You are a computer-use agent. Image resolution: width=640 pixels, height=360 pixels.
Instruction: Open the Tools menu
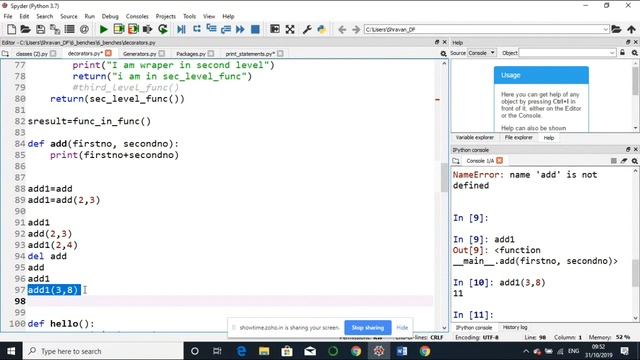[189, 16]
